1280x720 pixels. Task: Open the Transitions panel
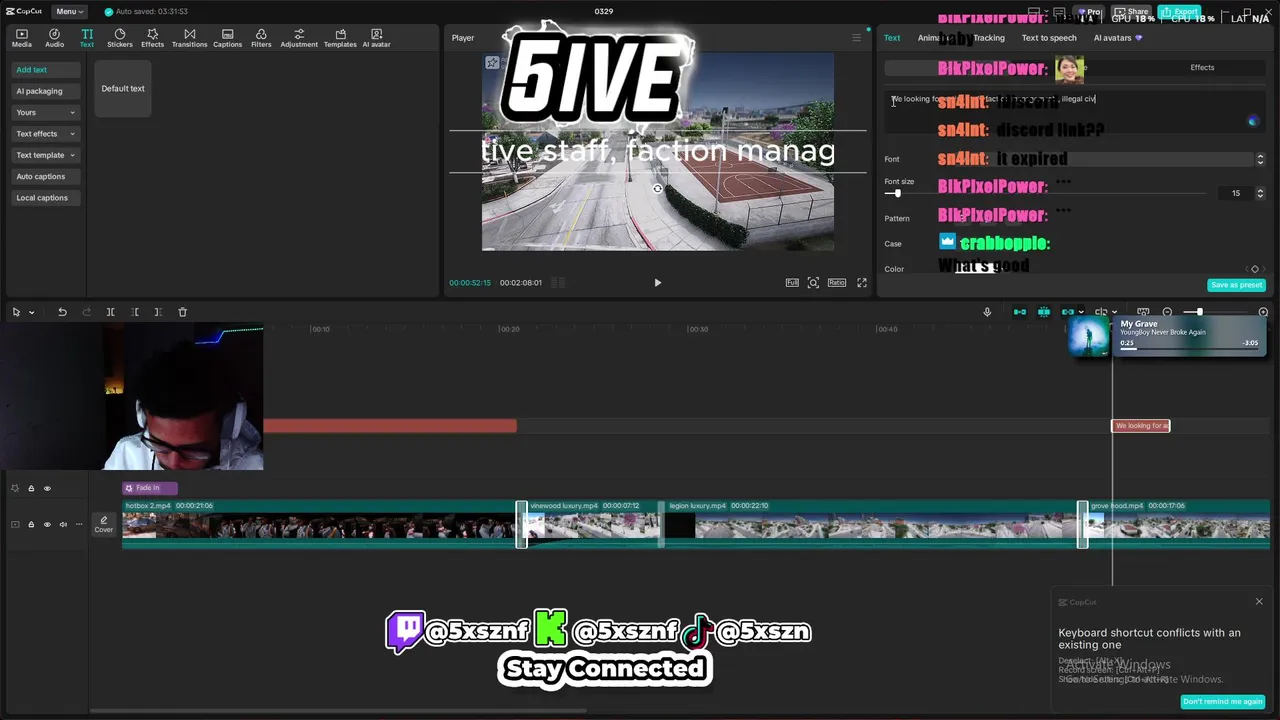click(189, 38)
